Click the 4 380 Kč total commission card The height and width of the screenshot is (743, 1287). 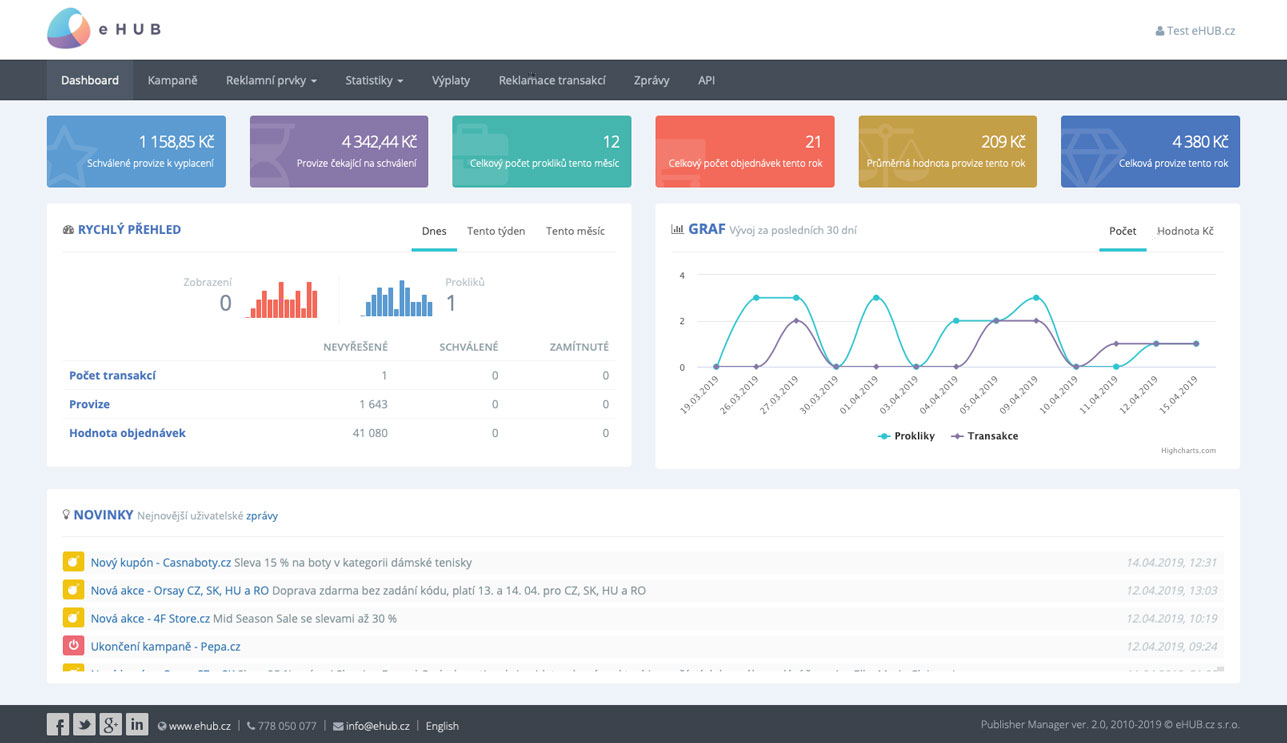click(x=1150, y=151)
